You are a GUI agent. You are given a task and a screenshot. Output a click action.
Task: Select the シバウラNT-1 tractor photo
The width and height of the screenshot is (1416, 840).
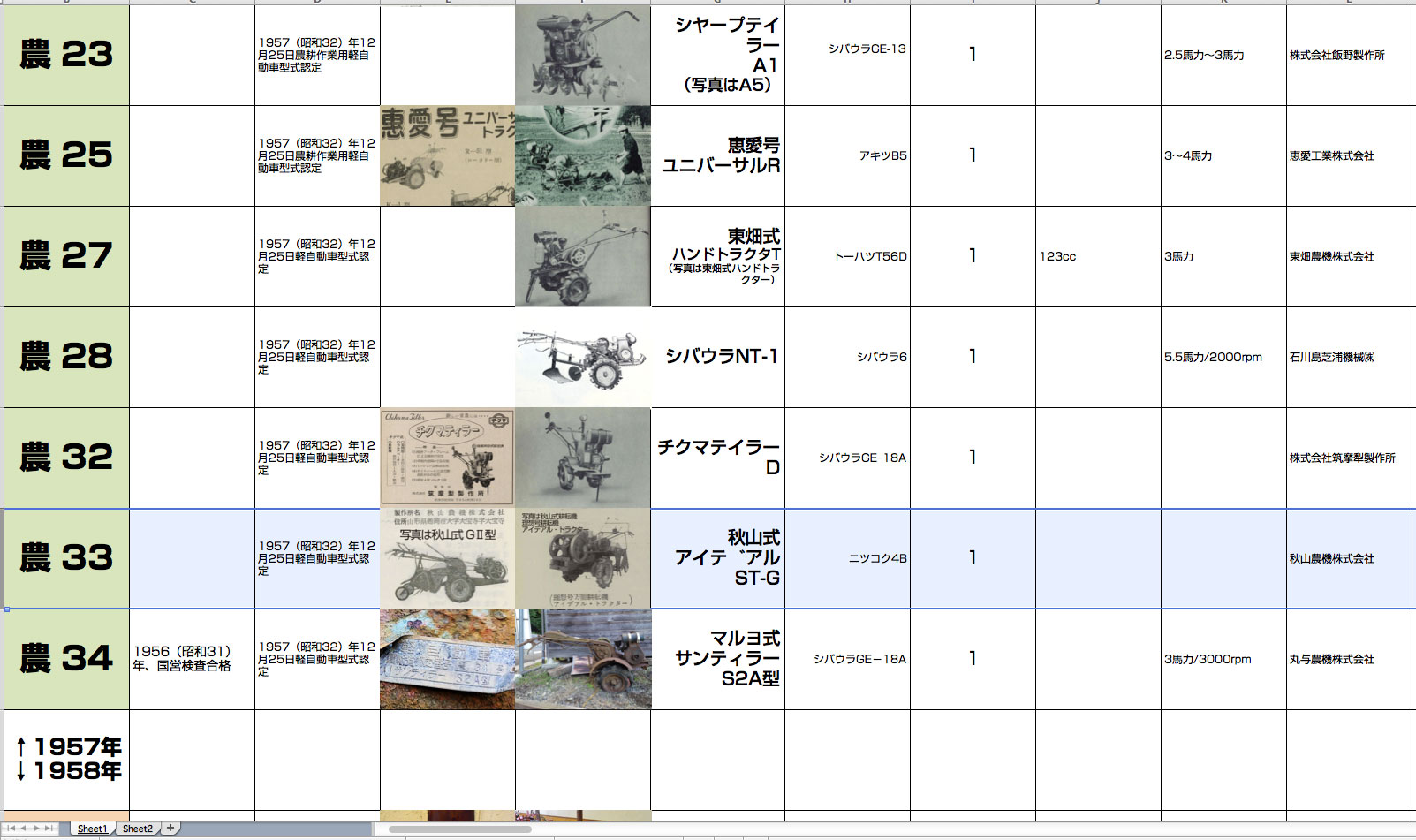tap(583, 357)
